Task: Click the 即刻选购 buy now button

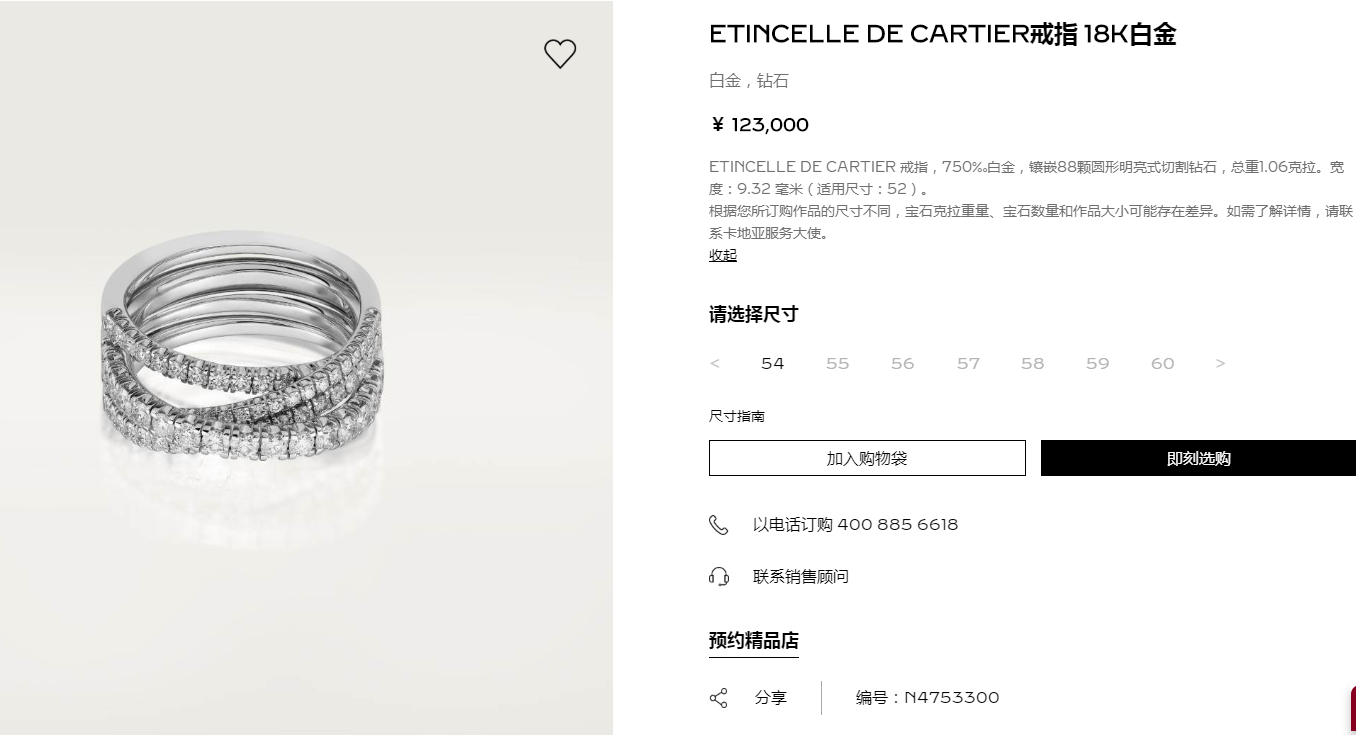Action: pyautogui.click(x=1198, y=458)
